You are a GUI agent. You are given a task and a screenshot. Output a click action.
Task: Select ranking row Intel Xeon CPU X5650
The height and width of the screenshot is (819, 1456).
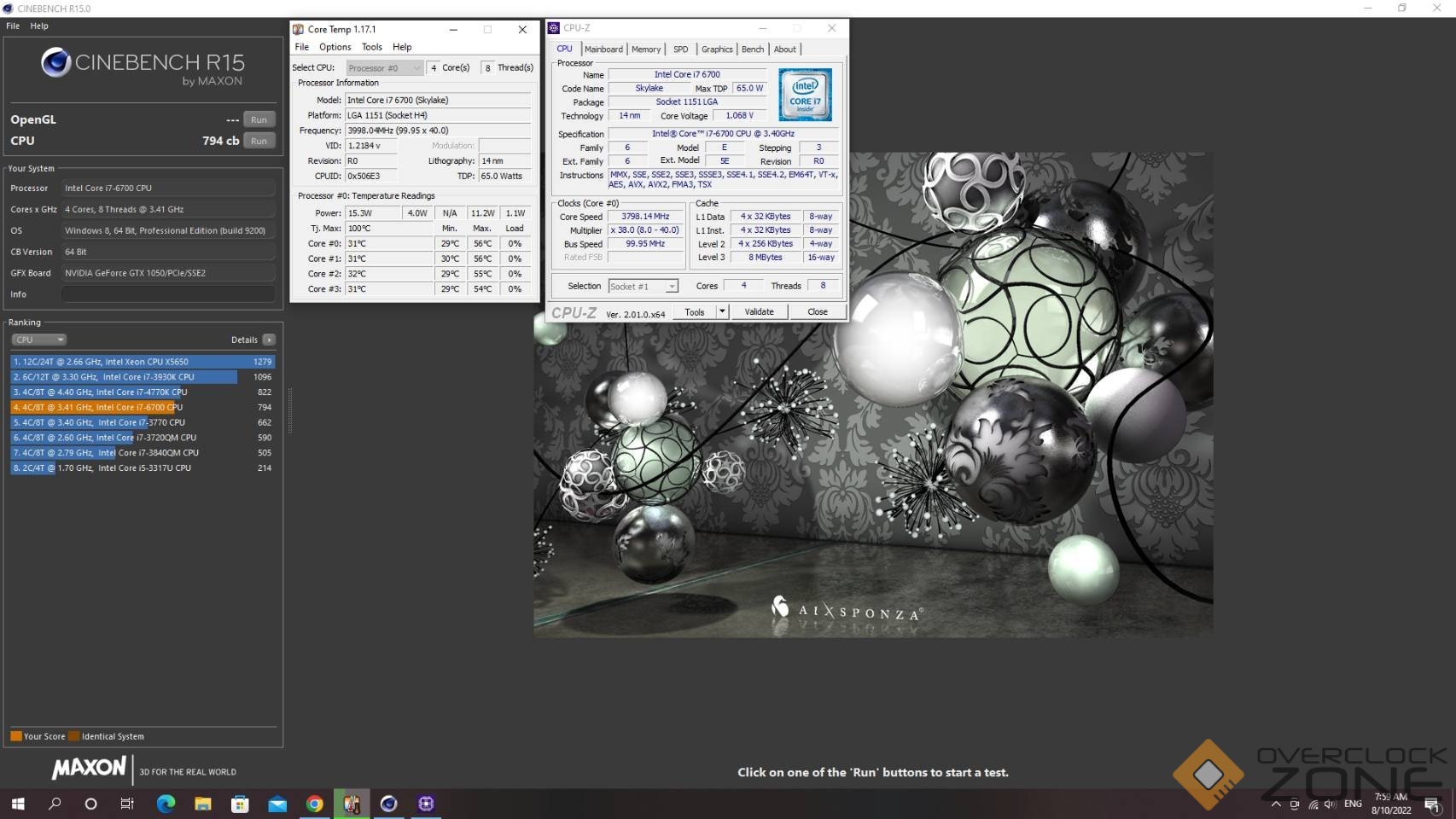pos(143,362)
